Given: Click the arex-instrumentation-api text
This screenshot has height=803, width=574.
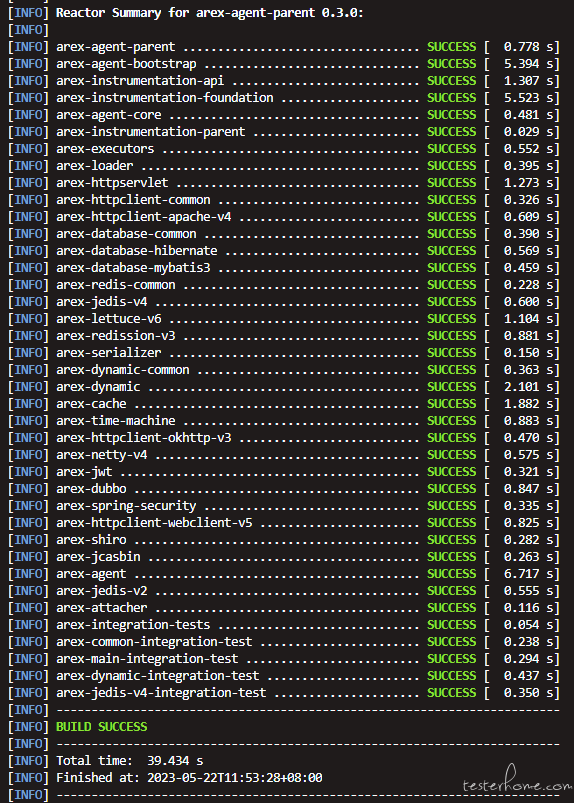Looking at the screenshot, I should click(x=140, y=80).
